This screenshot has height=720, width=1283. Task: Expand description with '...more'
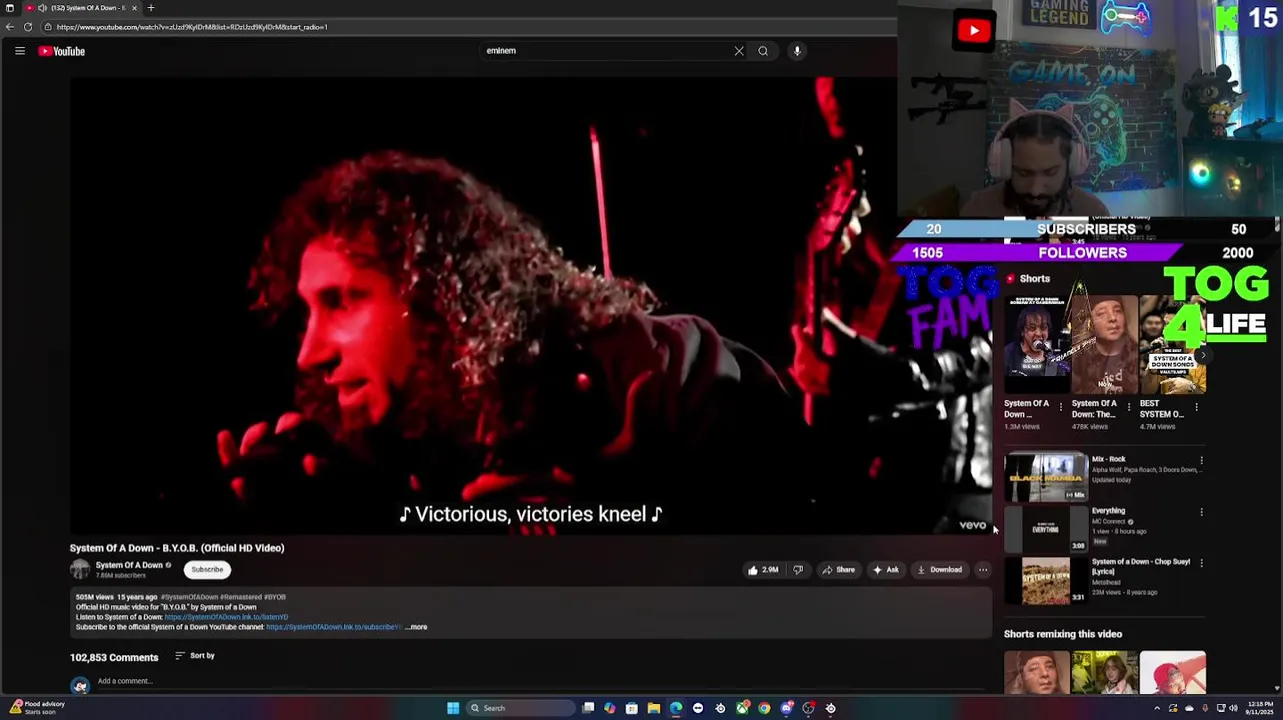click(416, 627)
